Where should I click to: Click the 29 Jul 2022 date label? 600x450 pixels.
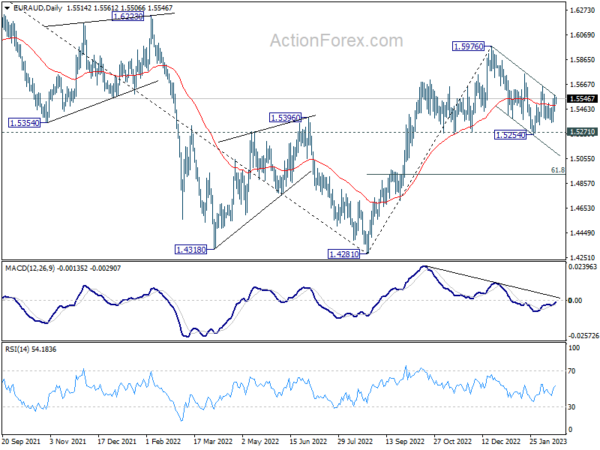(355, 442)
